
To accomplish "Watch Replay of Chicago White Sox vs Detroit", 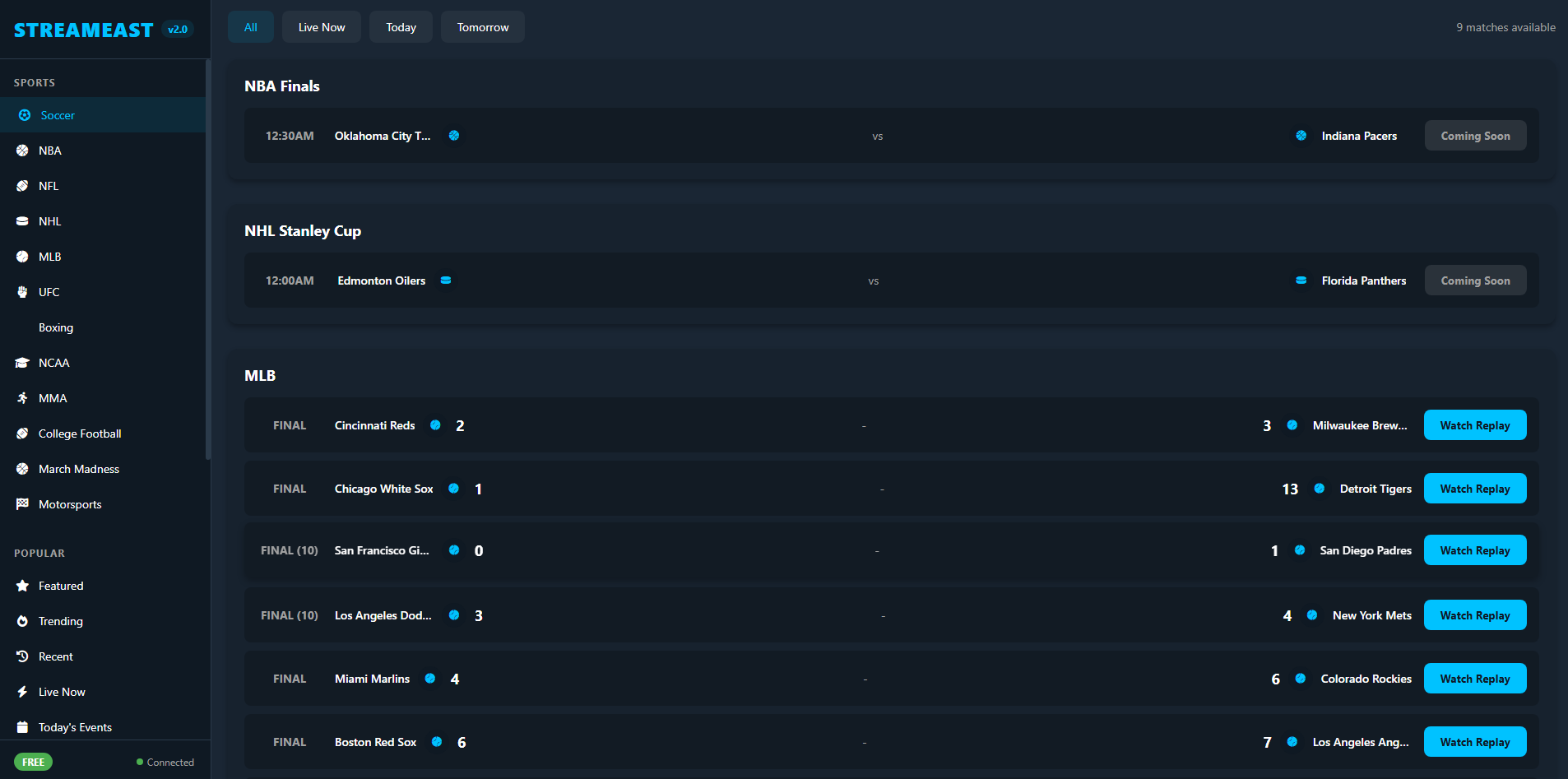I will coord(1475,489).
